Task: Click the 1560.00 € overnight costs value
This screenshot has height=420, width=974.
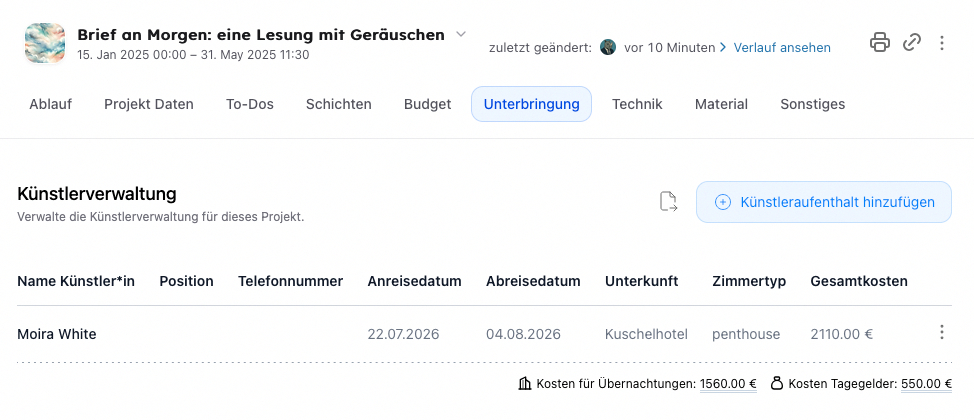Action: click(x=728, y=384)
